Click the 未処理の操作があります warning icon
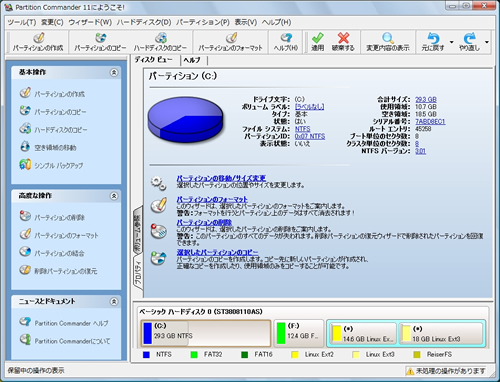The height and width of the screenshot is (382, 500). click(410, 371)
